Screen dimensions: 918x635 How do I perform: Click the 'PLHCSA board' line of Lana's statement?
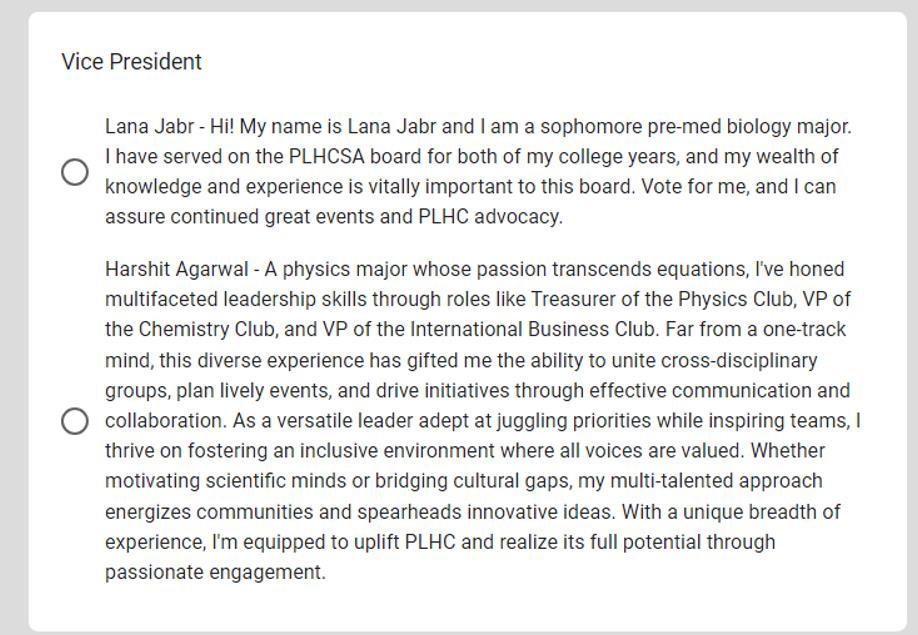(360, 157)
